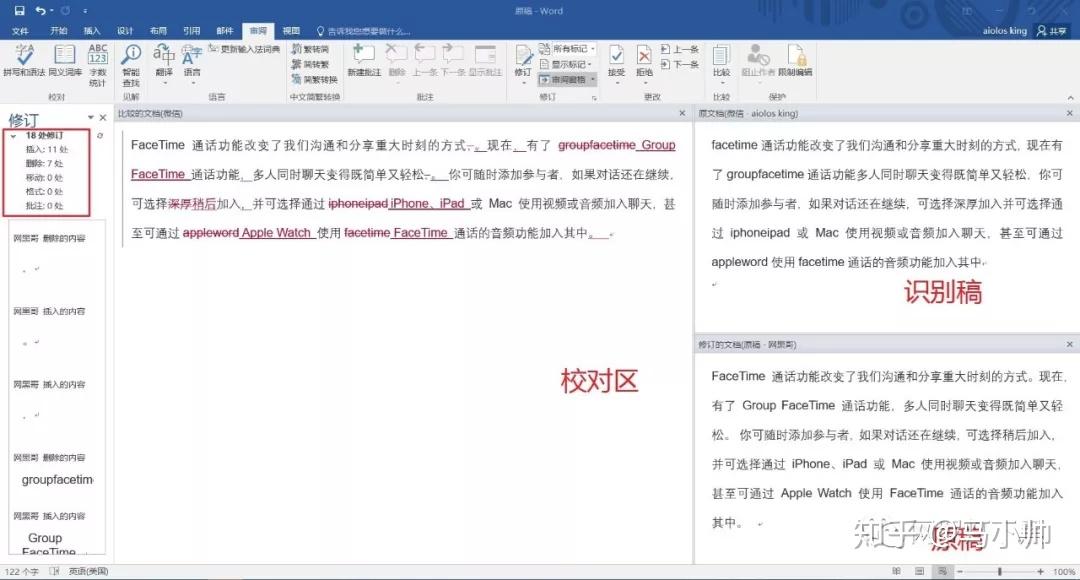
Task: Close the original document pane
Action: point(1070,113)
